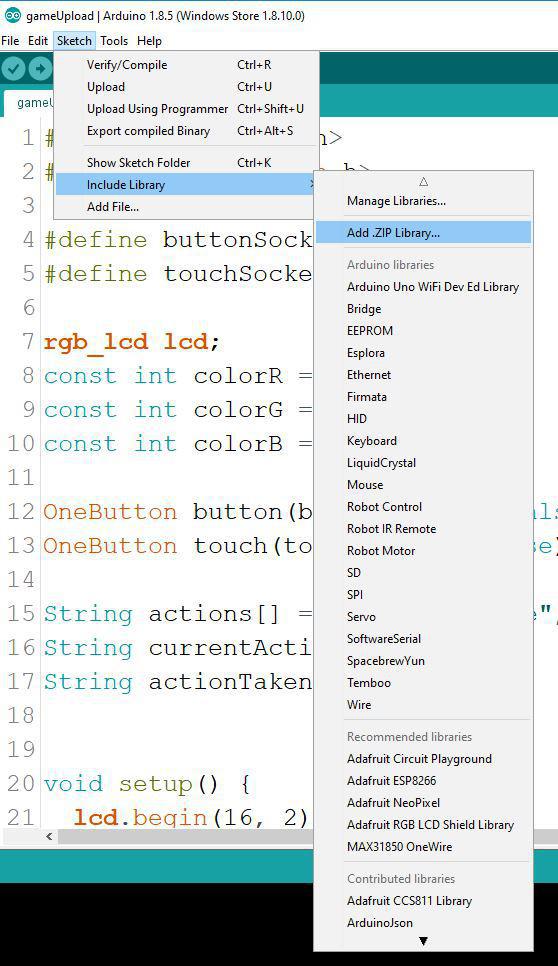Include Adafruit RGB LCD Shield Library
558x966 pixels.
click(423, 826)
